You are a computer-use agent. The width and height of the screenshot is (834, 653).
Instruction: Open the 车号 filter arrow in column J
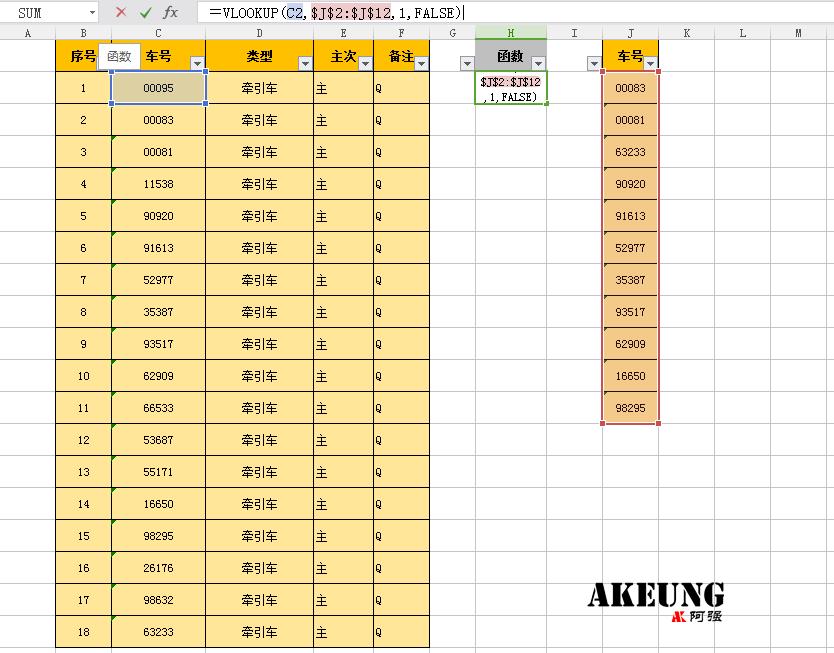pyautogui.click(x=650, y=64)
